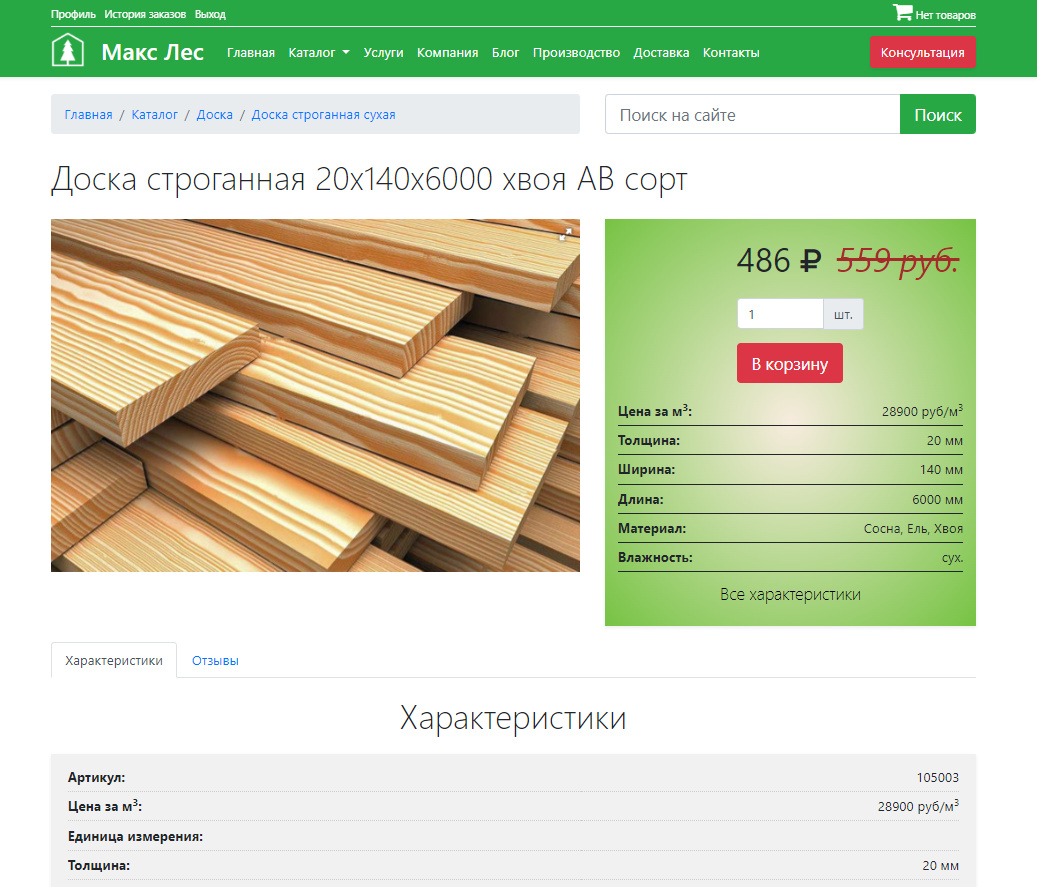The height and width of the screenshot is (887, 1037).
Task: Click the Характеристики section heading
Action: point(513,718)
